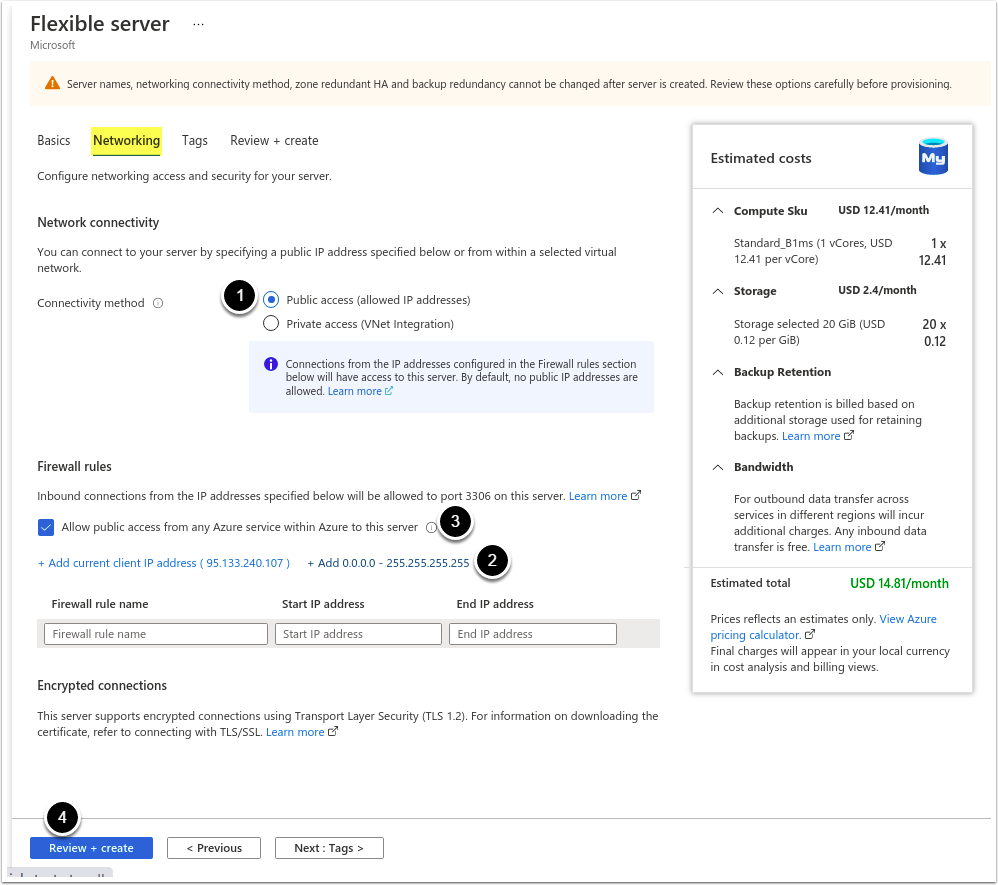Click the blue info icon in the connections notice
This screenshot has height=885, width=998.
point(270,365)
